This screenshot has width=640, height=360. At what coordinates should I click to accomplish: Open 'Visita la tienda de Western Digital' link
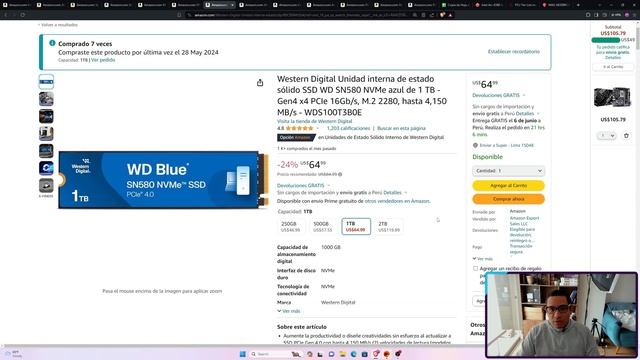point(314,121)
